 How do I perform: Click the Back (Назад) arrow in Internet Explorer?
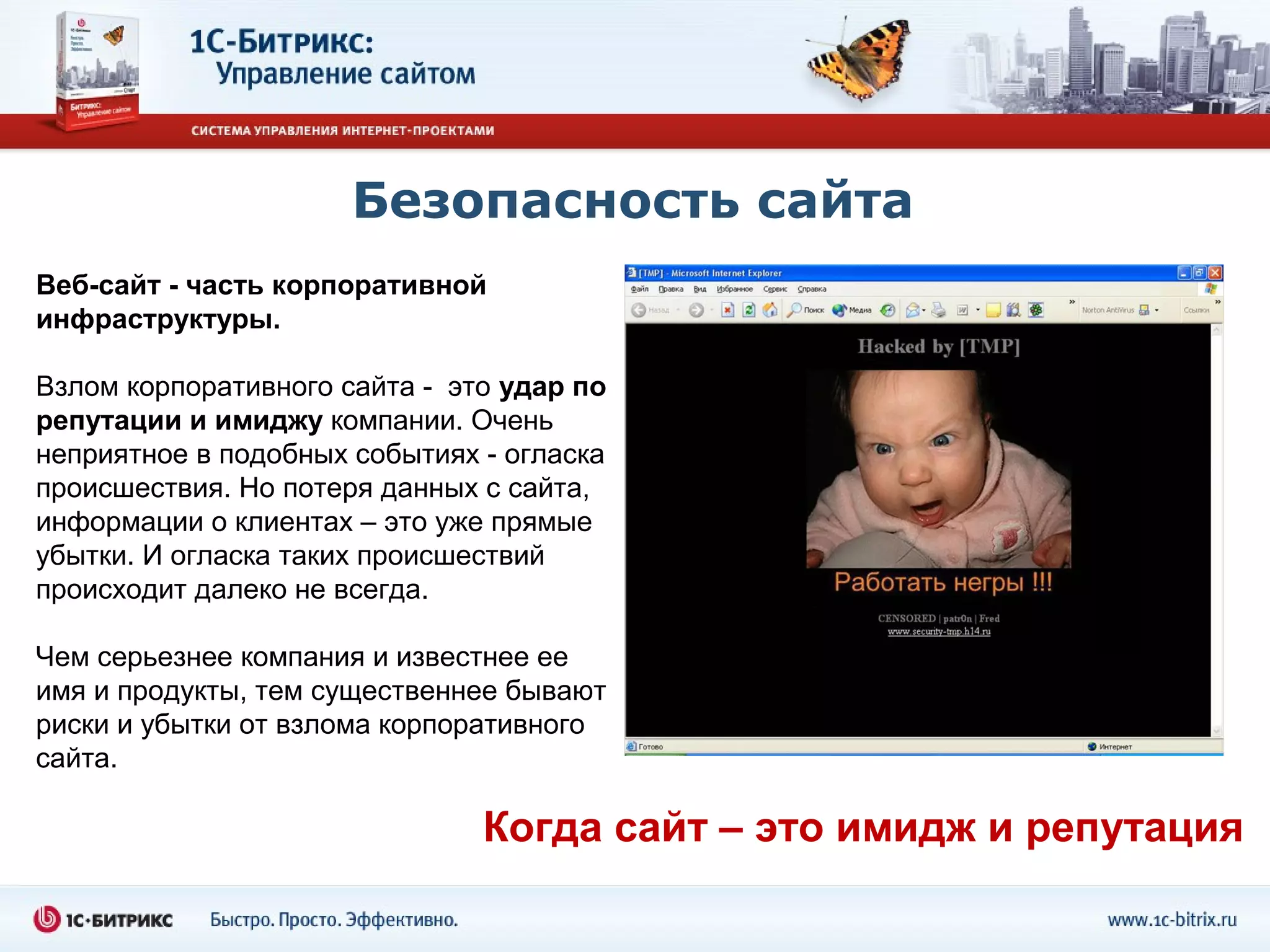click(x=639, y=310)
